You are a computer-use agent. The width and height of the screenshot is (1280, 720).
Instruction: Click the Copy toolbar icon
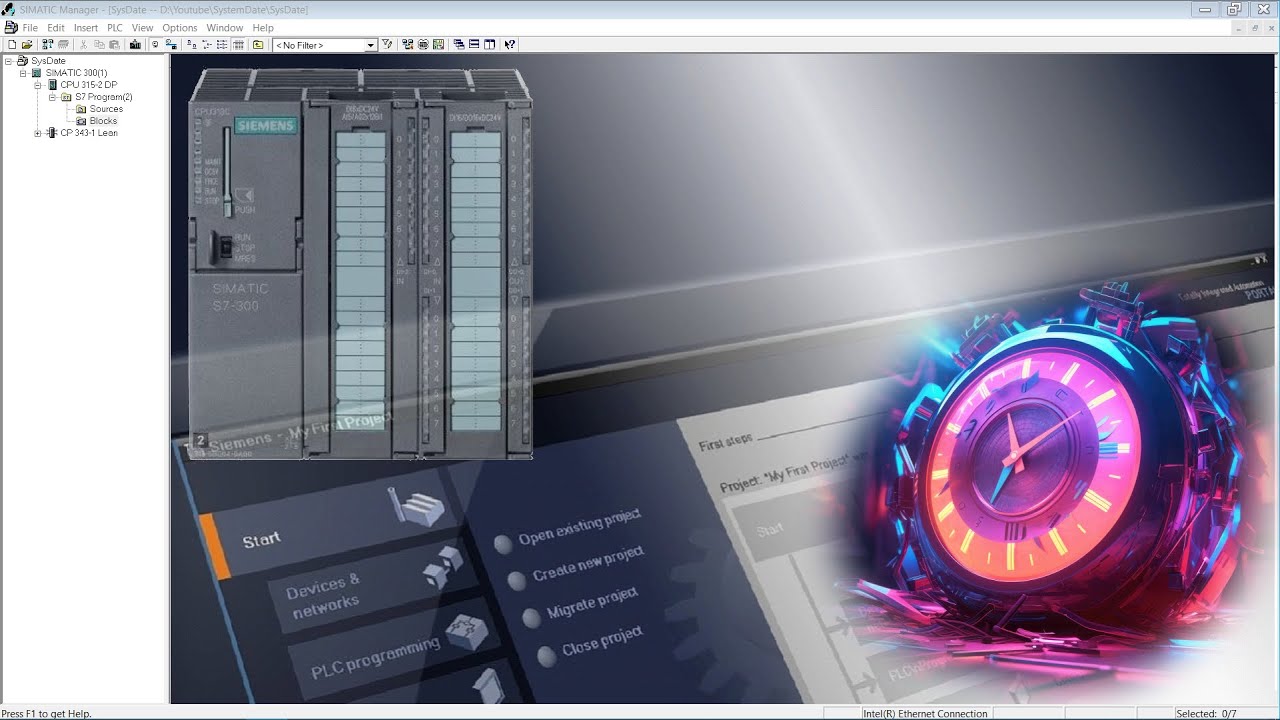coord(99,45)
